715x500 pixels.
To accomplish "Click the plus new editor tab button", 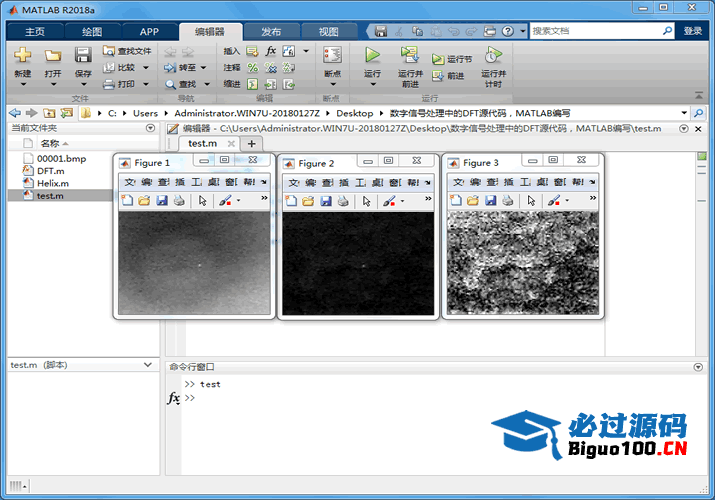I will coord(251,144).
